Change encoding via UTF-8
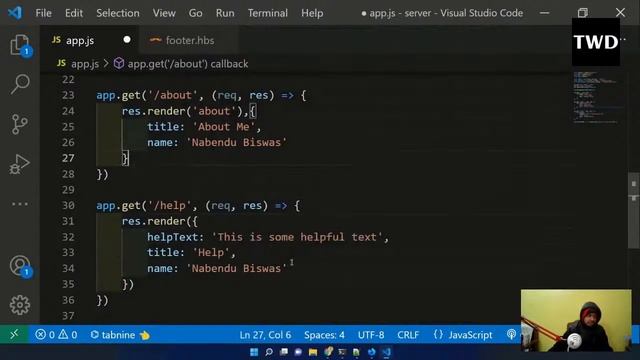Viewport: 640px width, 360px height. pyautogui.click(x=371, y=335)
